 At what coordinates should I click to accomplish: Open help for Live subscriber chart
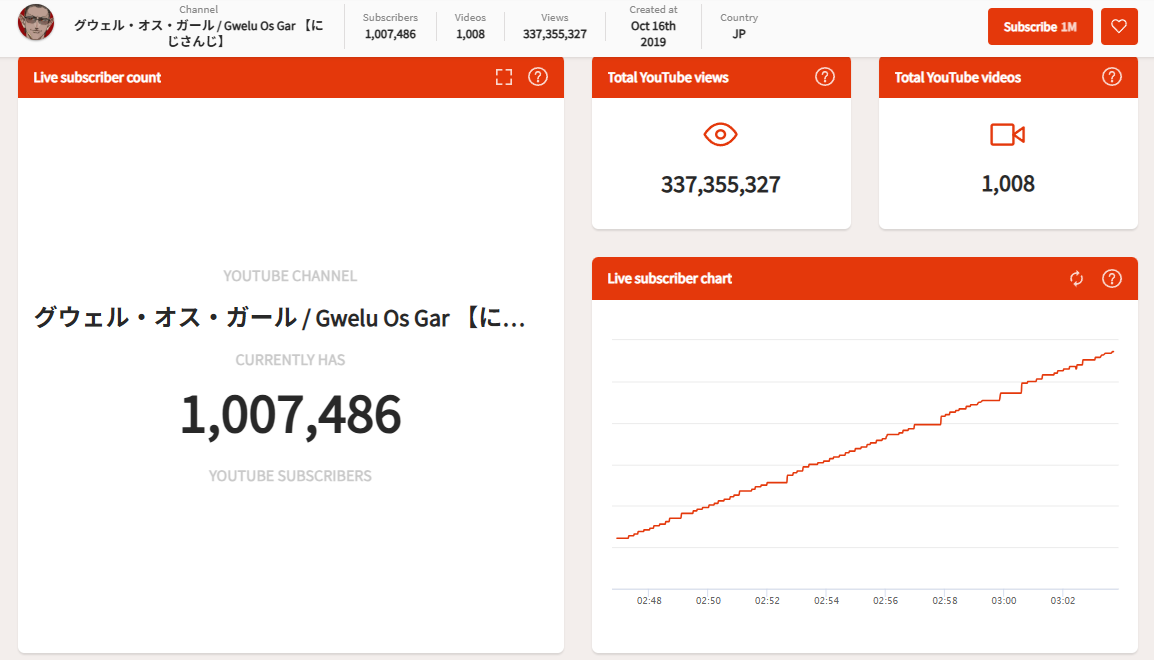1111,279
